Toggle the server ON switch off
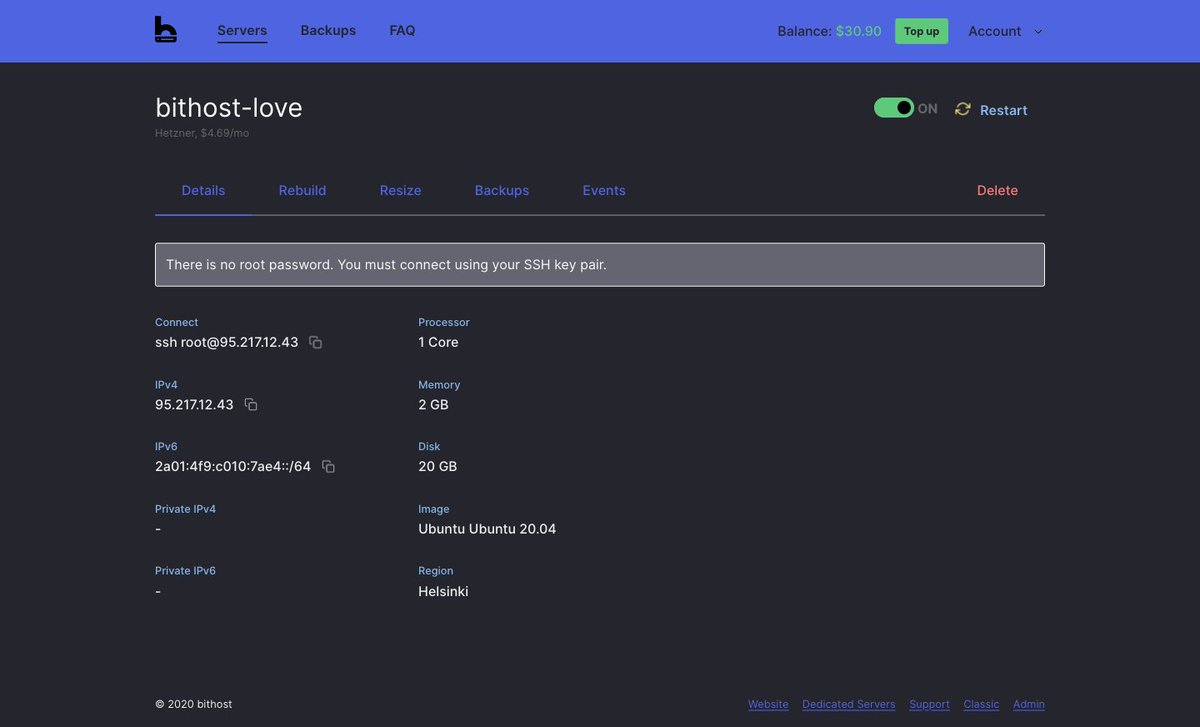This screenshot has height=727, width=1200. tap(894, 108)
